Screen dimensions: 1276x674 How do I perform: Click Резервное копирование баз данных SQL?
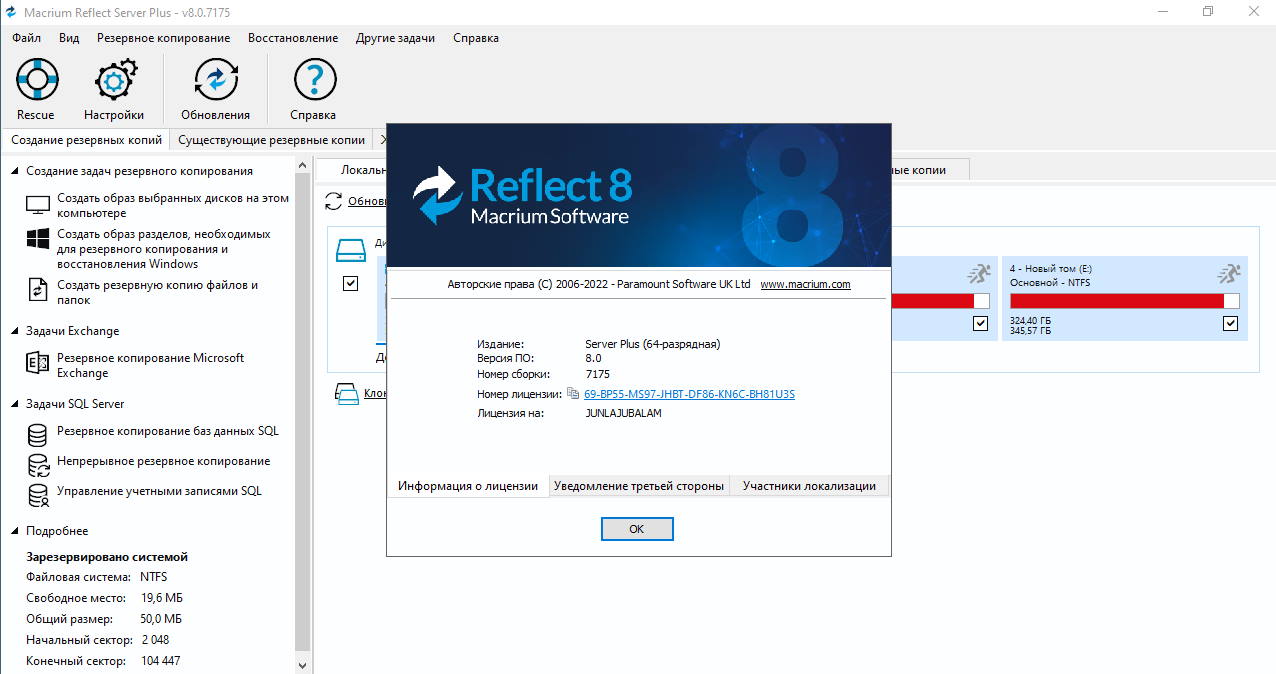pyautogui.click(x=168, y=431)
